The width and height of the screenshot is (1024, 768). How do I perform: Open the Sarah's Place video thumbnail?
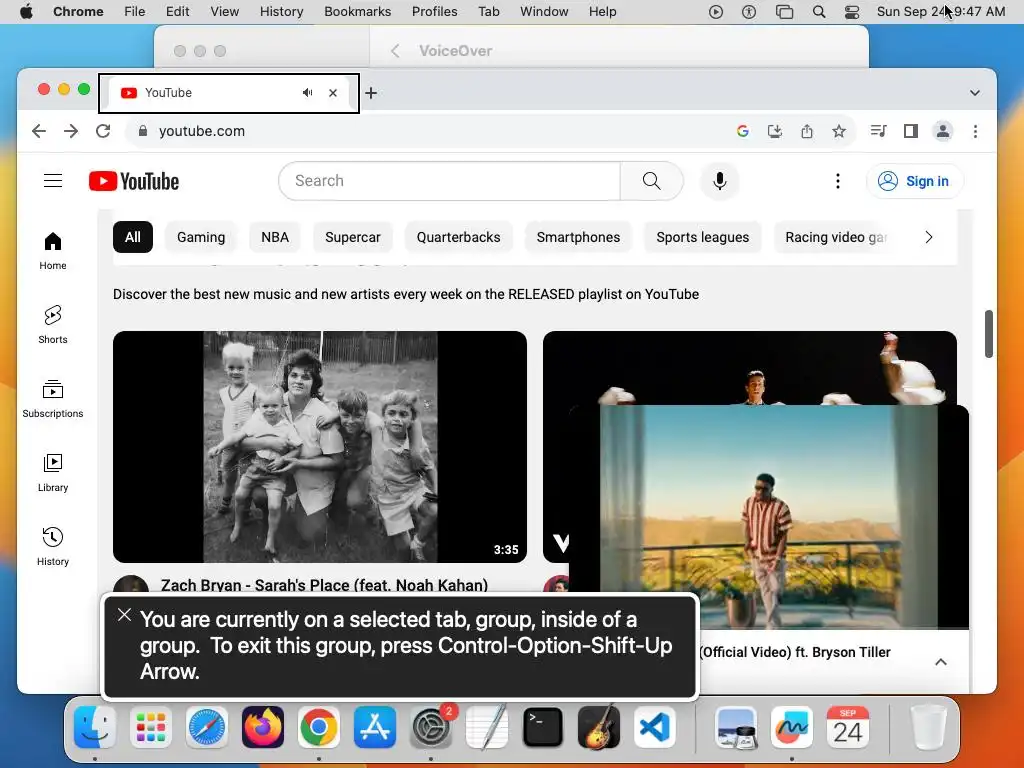point(320,447)
